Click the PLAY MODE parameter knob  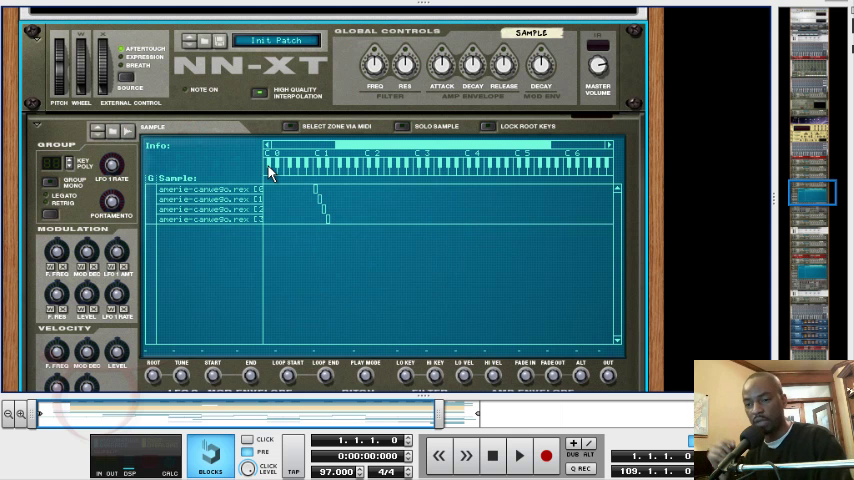(x=365, y=375)
